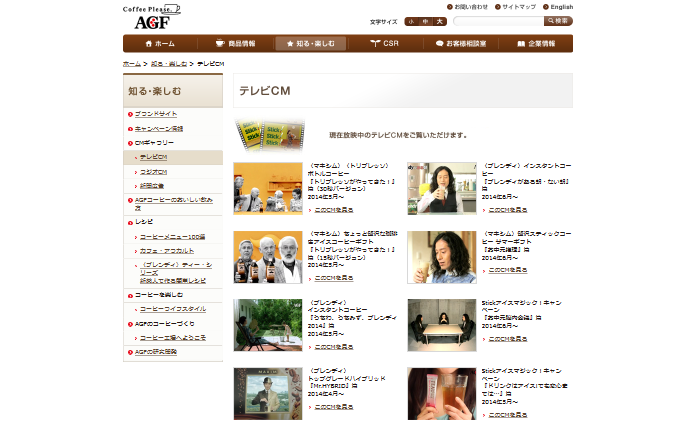This screenshot has width=696, height=427.
Task: View CM link for Stickアイスマジック お中元社内会議
Action: click(508, 339)
